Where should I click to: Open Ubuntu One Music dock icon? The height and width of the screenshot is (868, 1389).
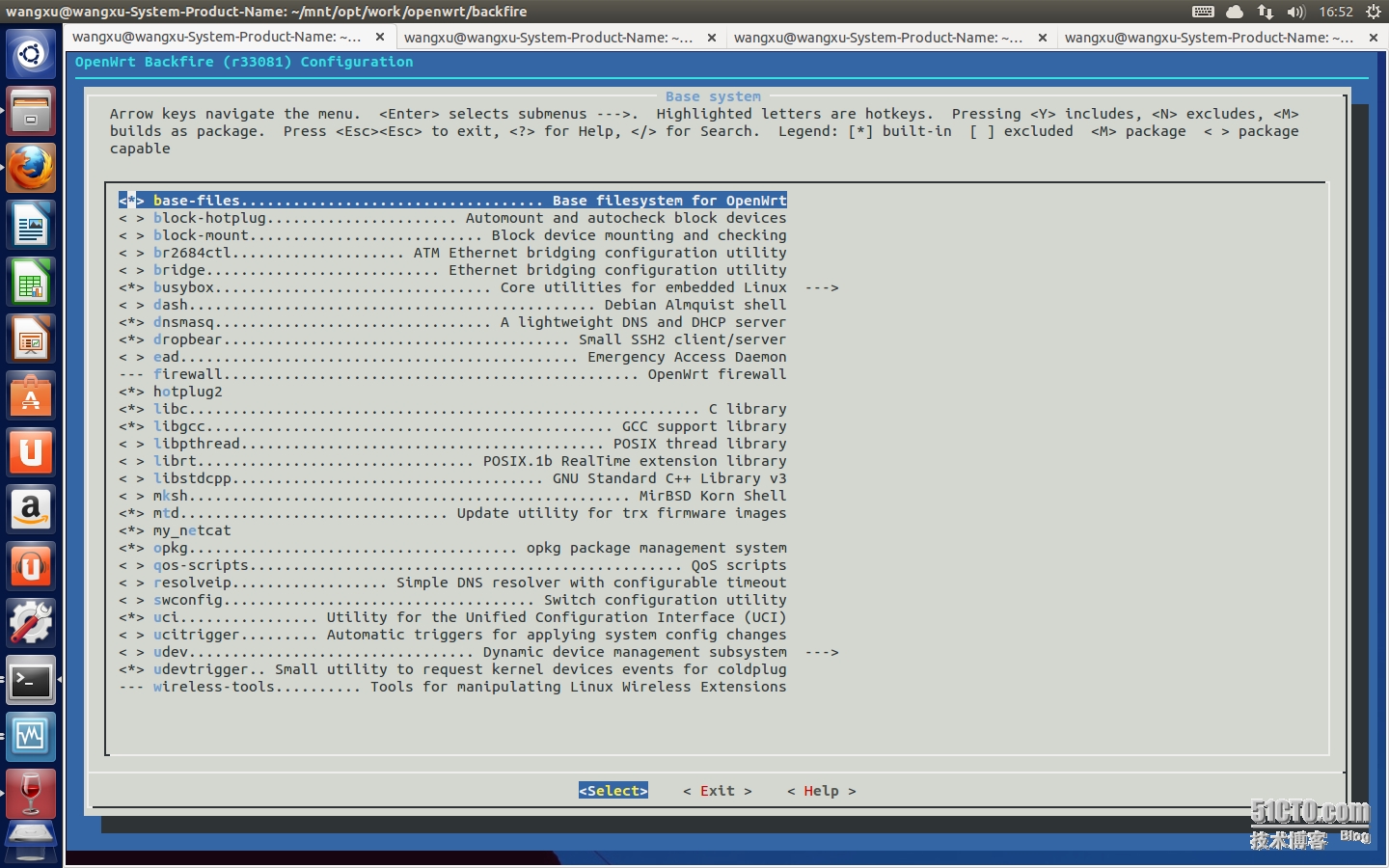click(31, 567)
